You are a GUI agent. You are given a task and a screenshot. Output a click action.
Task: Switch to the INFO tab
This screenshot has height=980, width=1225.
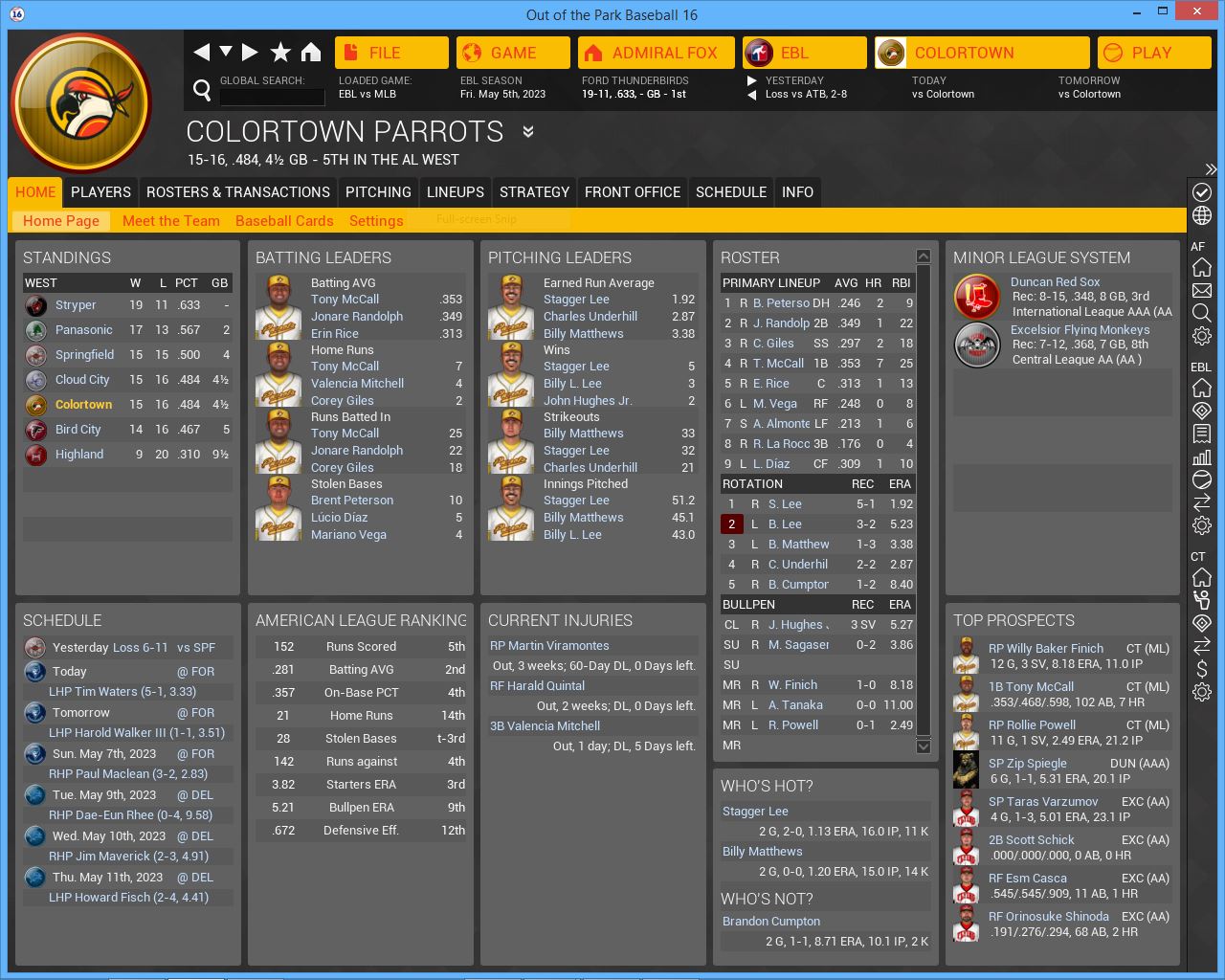pos(797,192)
